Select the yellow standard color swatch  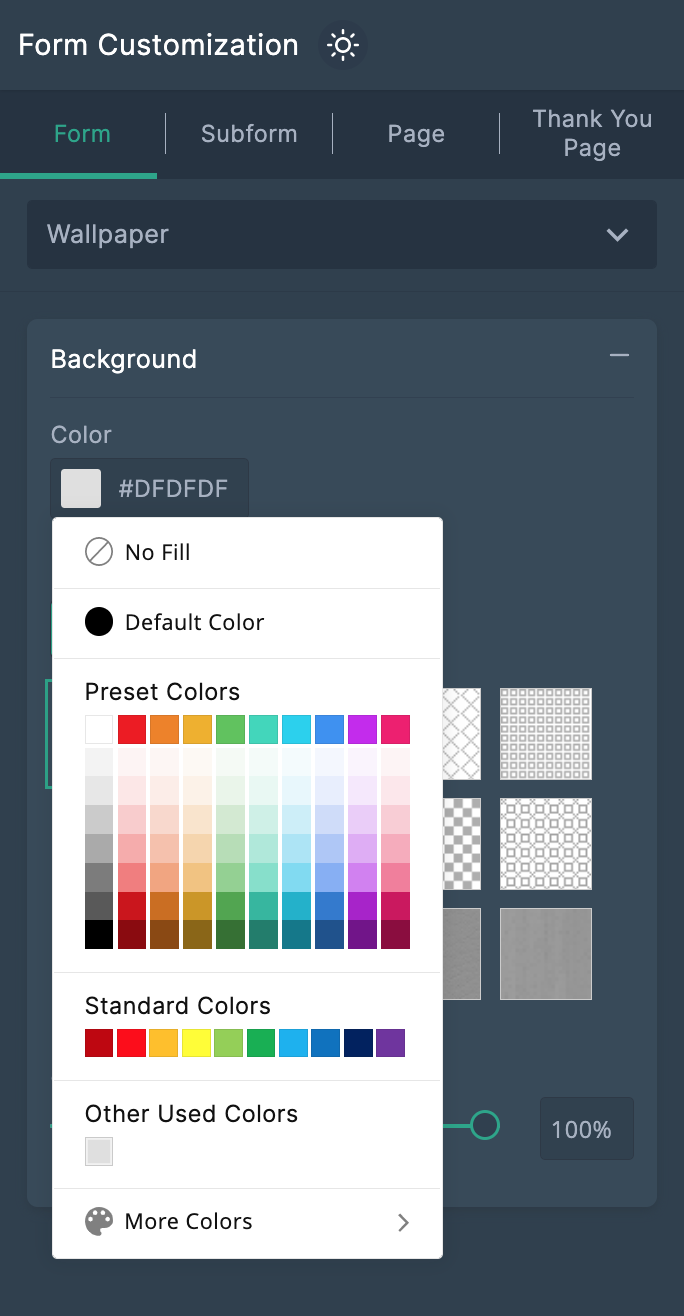(x=195, y=1044)
